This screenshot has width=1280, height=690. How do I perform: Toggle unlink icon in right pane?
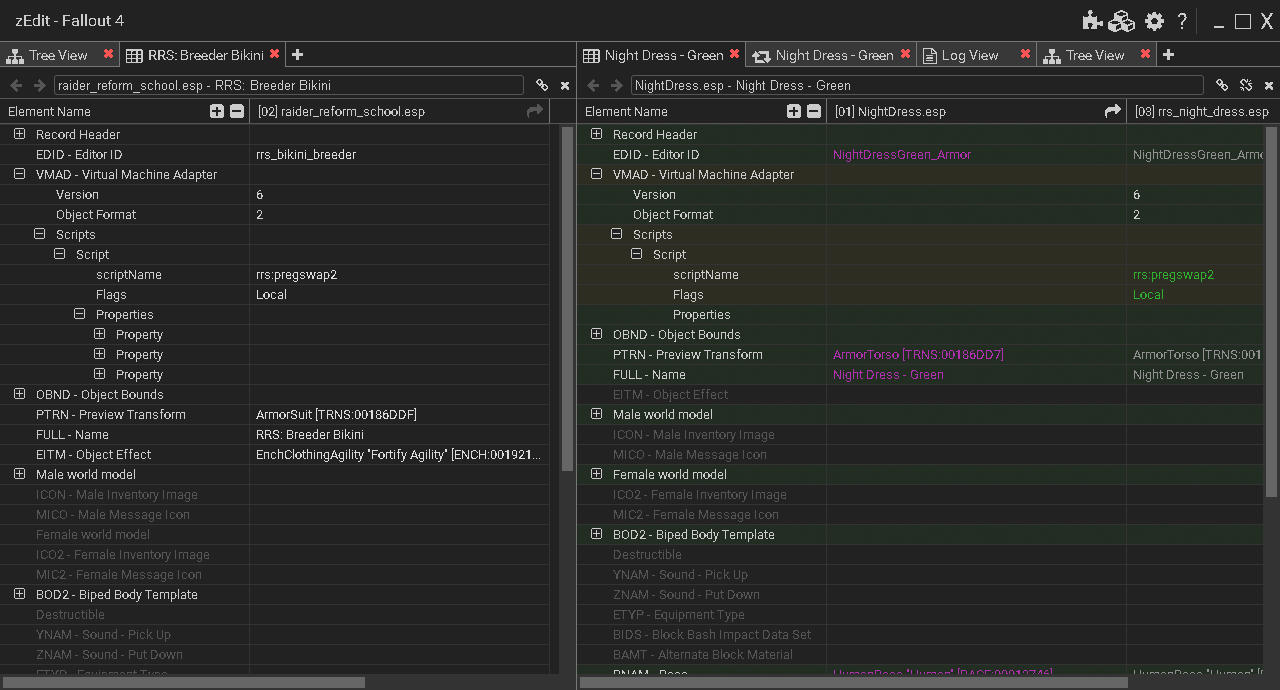(x=1246, y=86)
